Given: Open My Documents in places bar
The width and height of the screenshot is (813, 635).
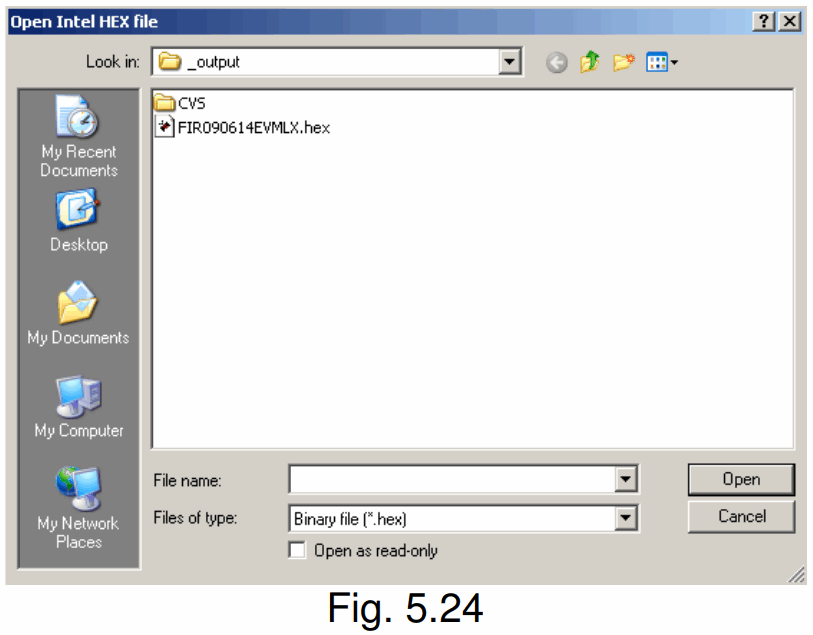Looking at the screenshot, I should [x=79, y=313].
